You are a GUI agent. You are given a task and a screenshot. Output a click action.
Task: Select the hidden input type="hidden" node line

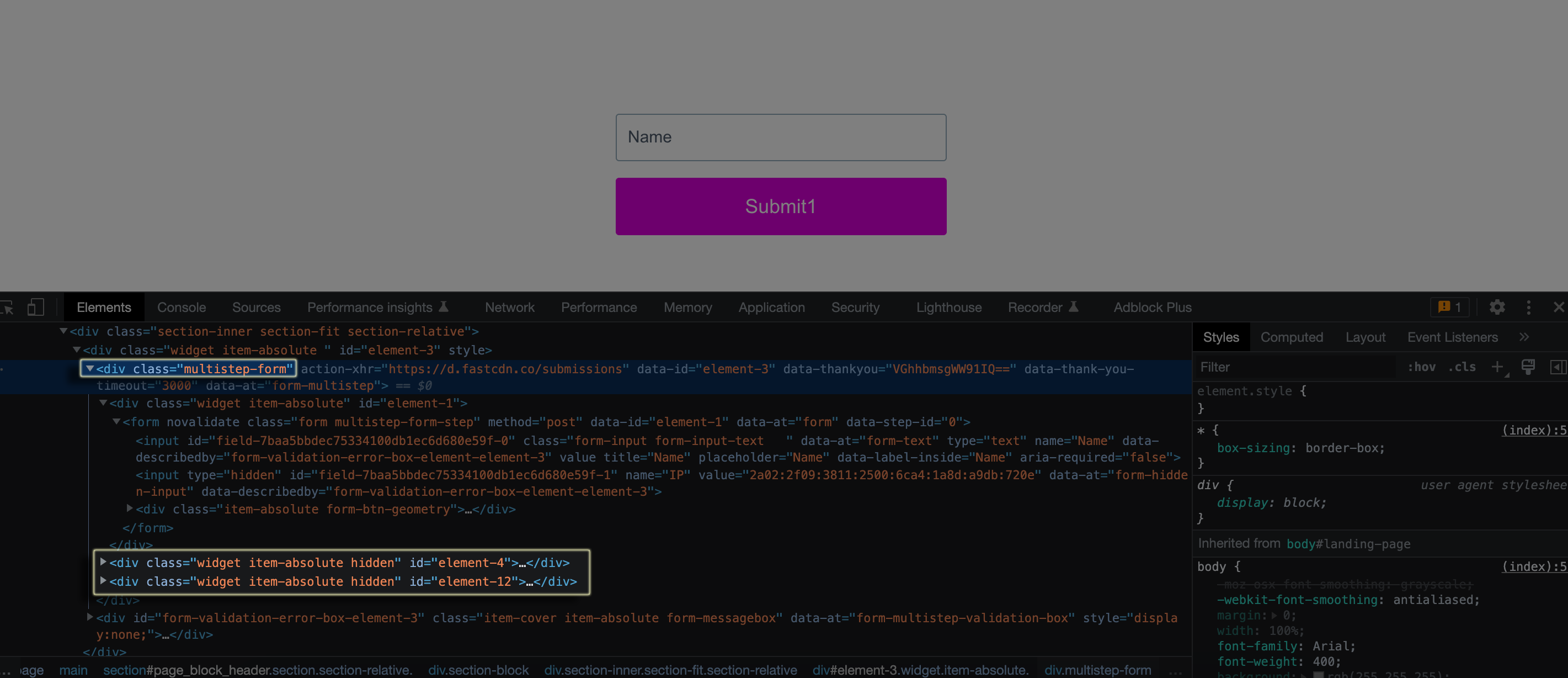click(x=661, y=483)
